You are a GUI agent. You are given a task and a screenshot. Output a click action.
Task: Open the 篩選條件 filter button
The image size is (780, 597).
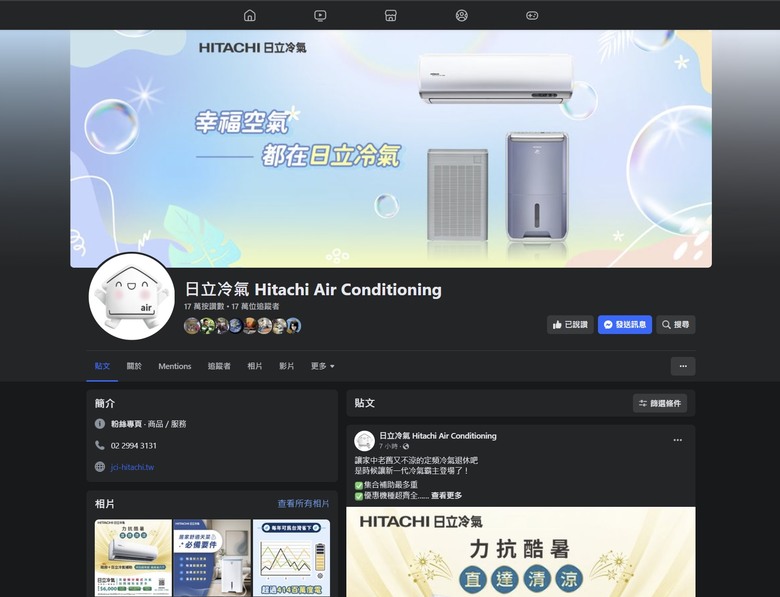click(x=660, y=403)
